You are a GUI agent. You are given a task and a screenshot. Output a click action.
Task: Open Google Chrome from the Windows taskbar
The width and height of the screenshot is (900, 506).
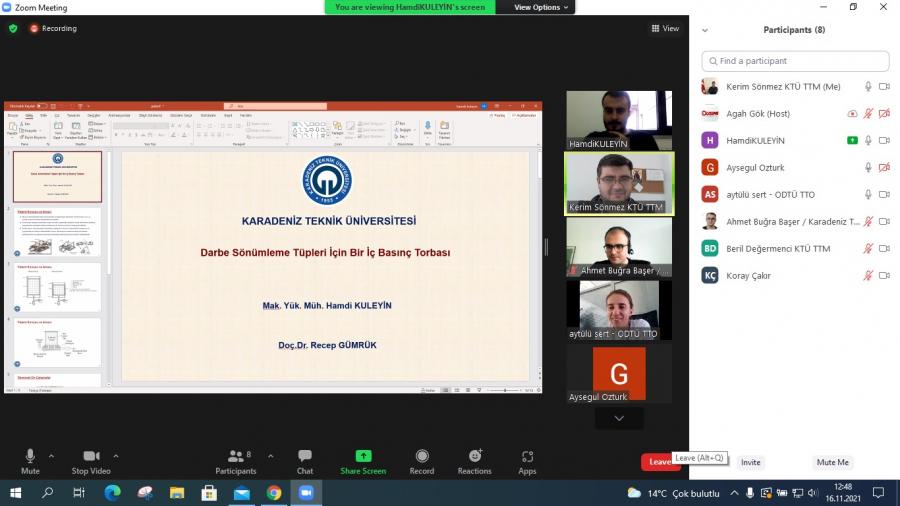pos(274,493)
